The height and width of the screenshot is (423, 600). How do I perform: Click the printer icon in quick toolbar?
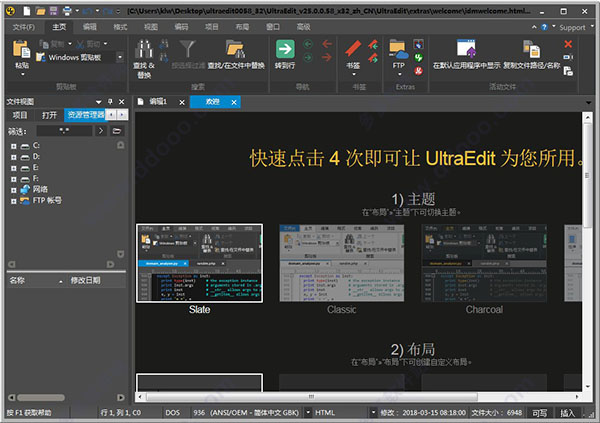point(67,11)
